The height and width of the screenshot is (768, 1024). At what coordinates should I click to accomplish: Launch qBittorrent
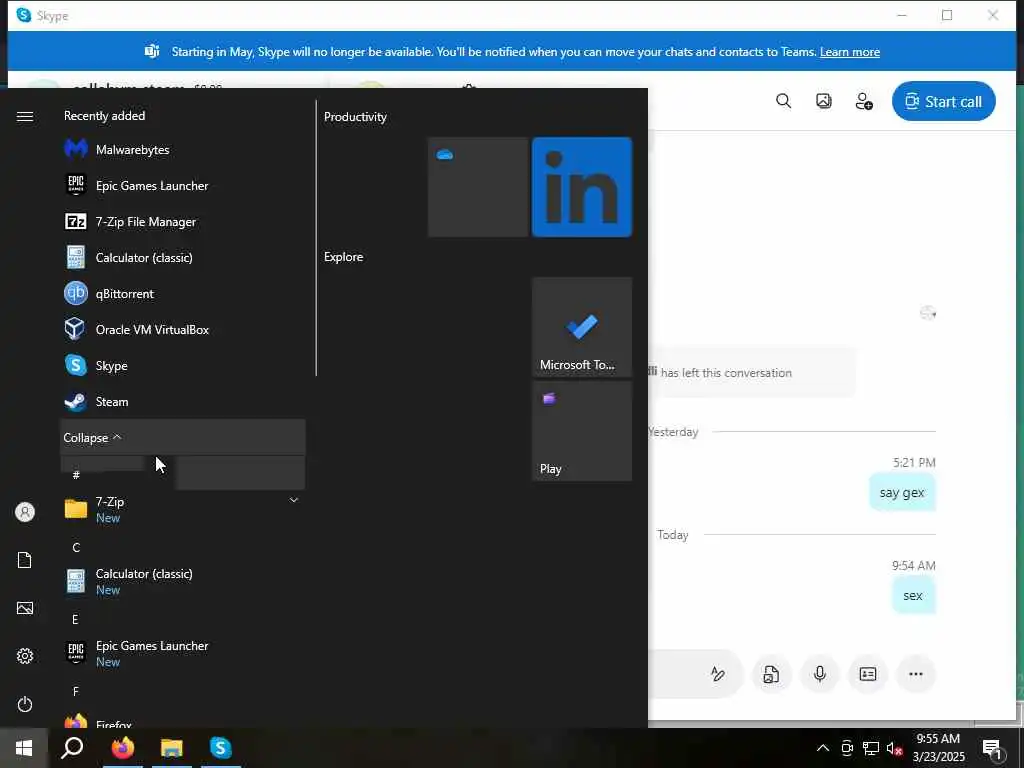[x=183, y=293]
